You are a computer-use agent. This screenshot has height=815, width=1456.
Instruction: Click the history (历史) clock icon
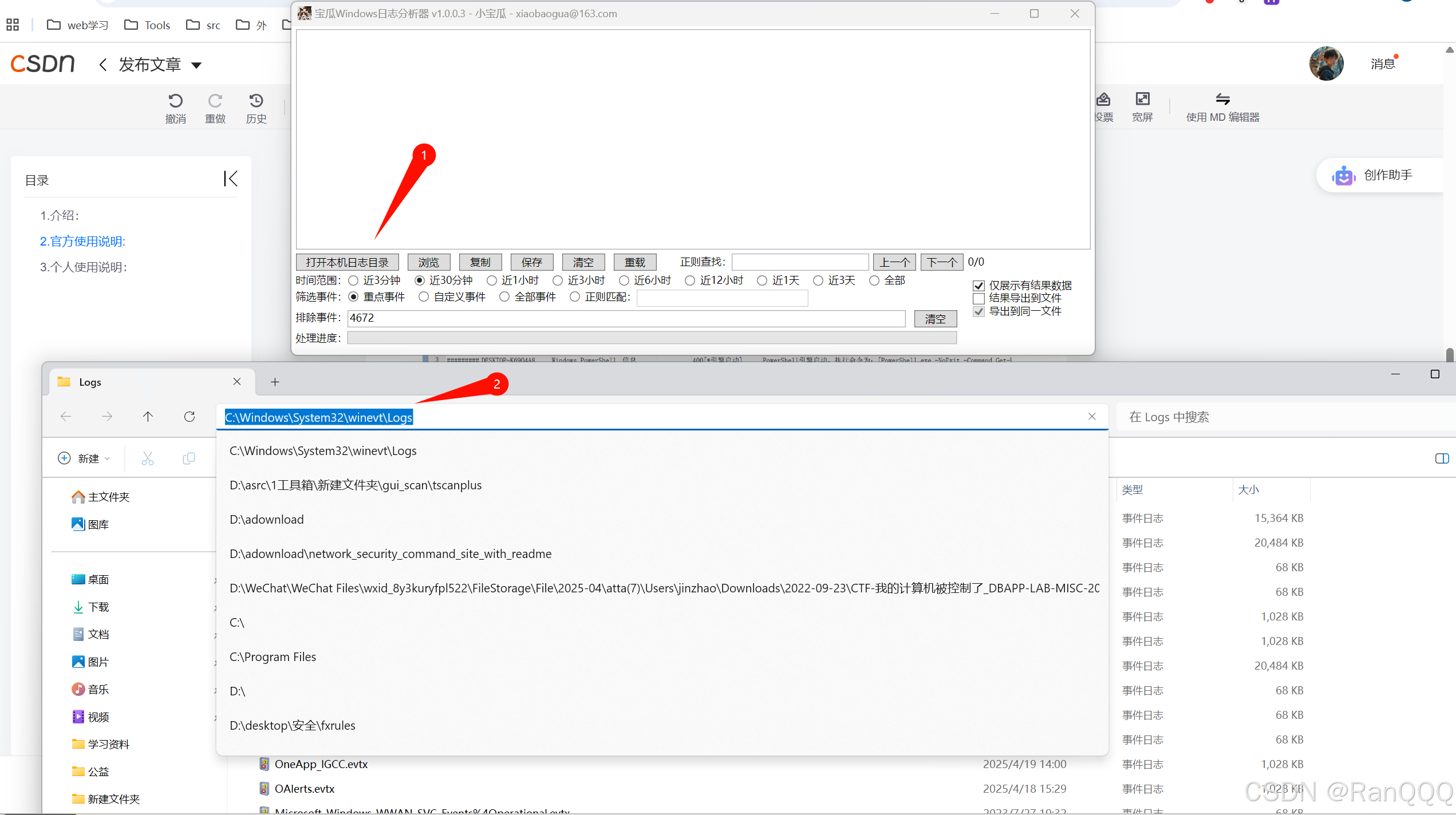click(256, 101)
